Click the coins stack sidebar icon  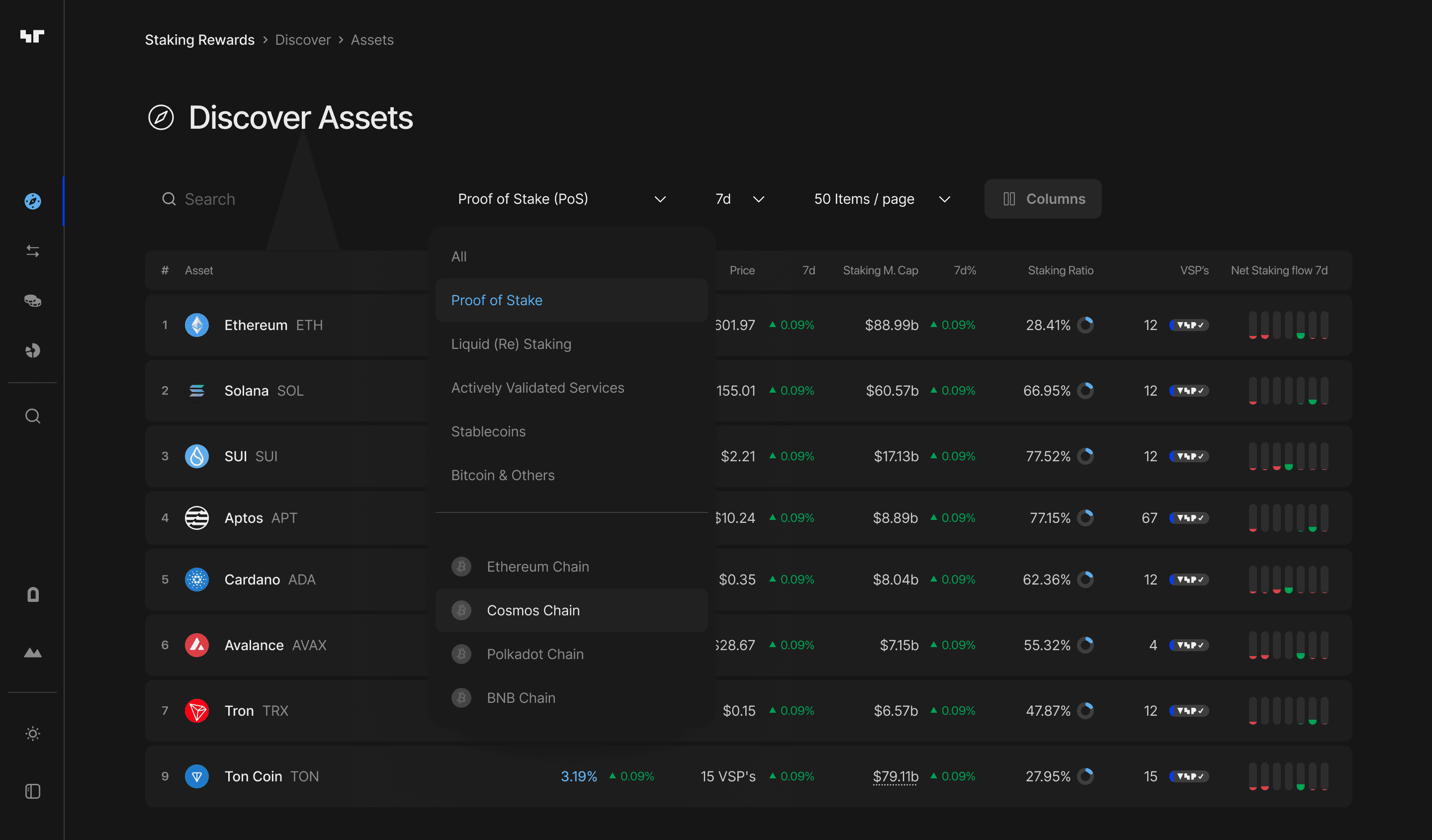[32, 300]
